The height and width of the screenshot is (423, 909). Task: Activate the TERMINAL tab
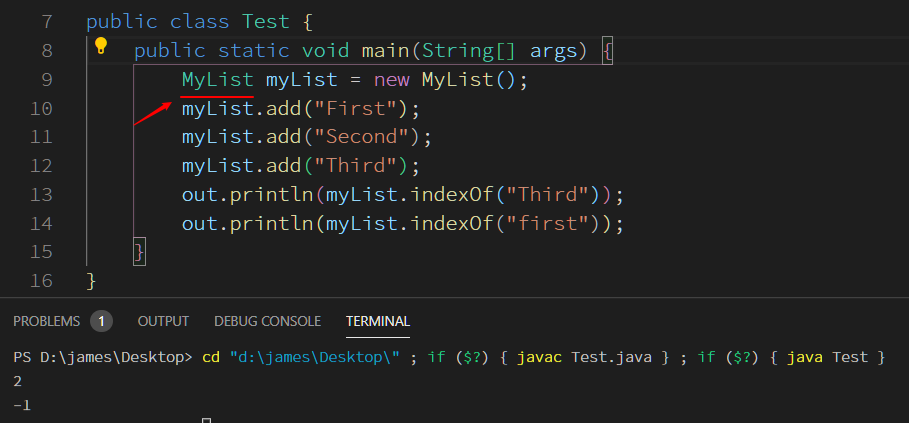pos(377,321)
